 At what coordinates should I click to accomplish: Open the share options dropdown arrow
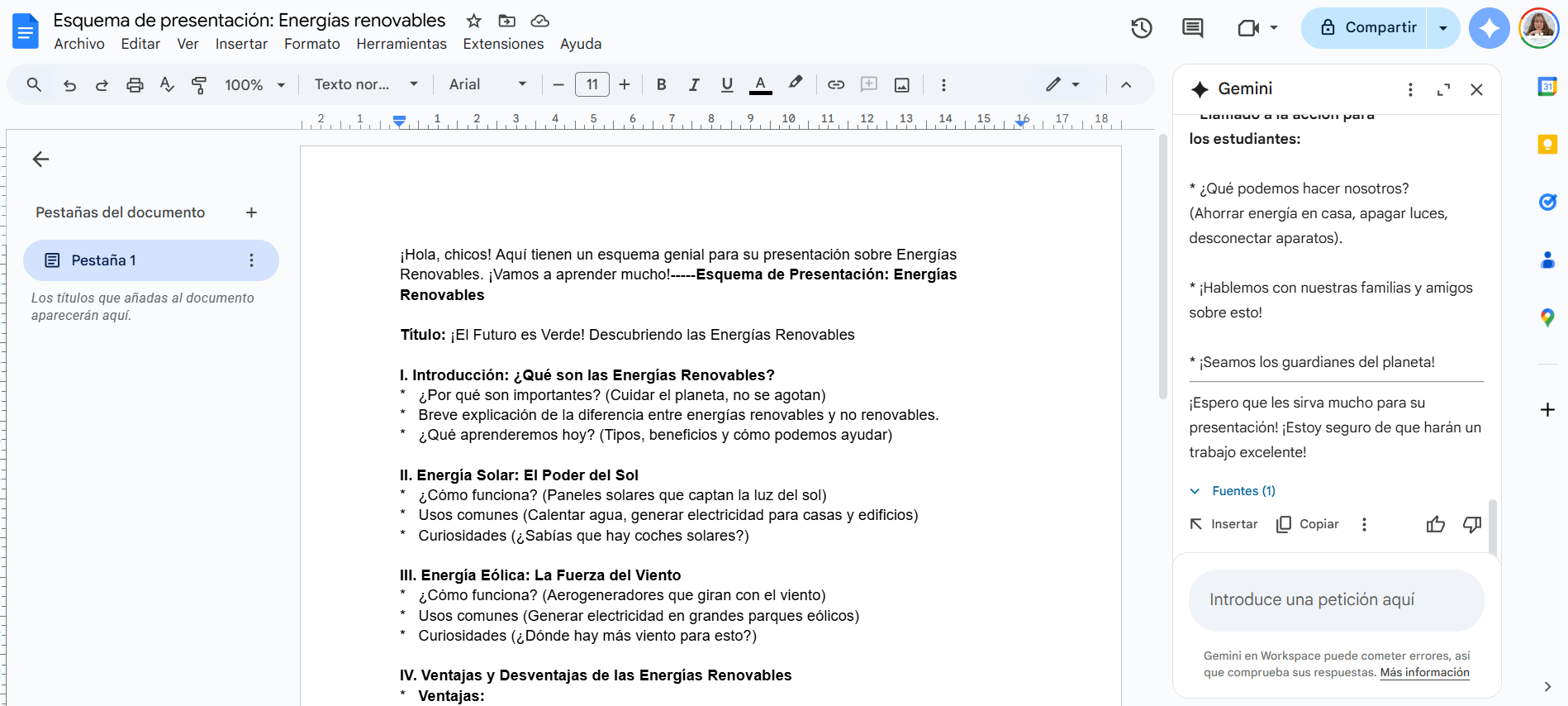coord(1443,28)
